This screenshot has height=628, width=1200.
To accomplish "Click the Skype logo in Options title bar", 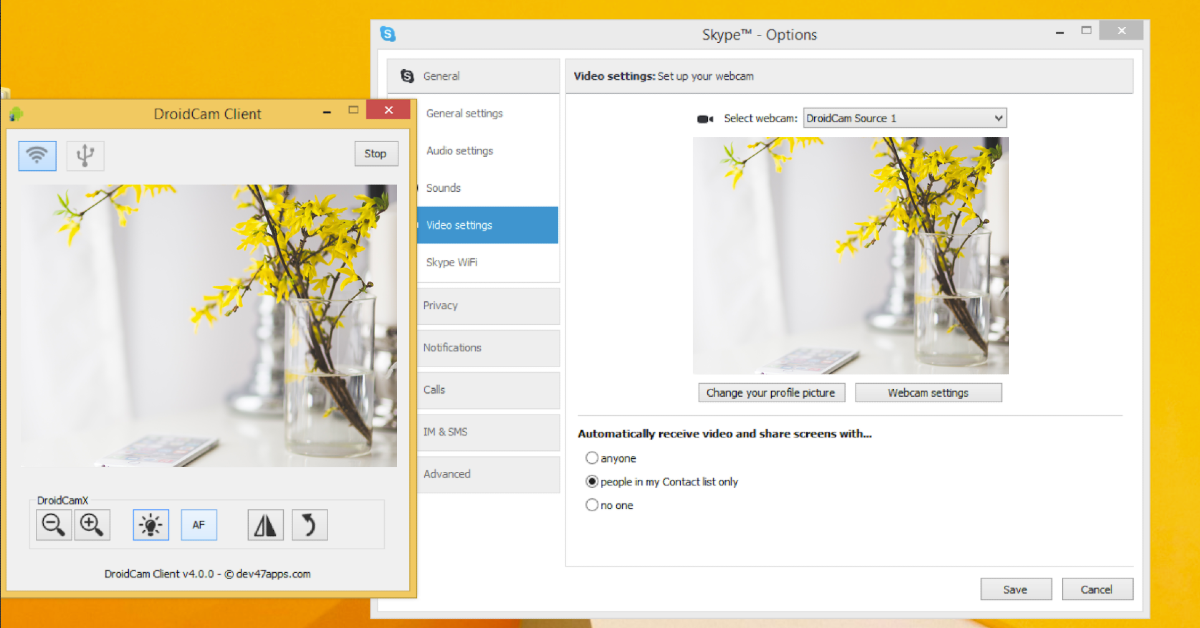I will (388, 34).
